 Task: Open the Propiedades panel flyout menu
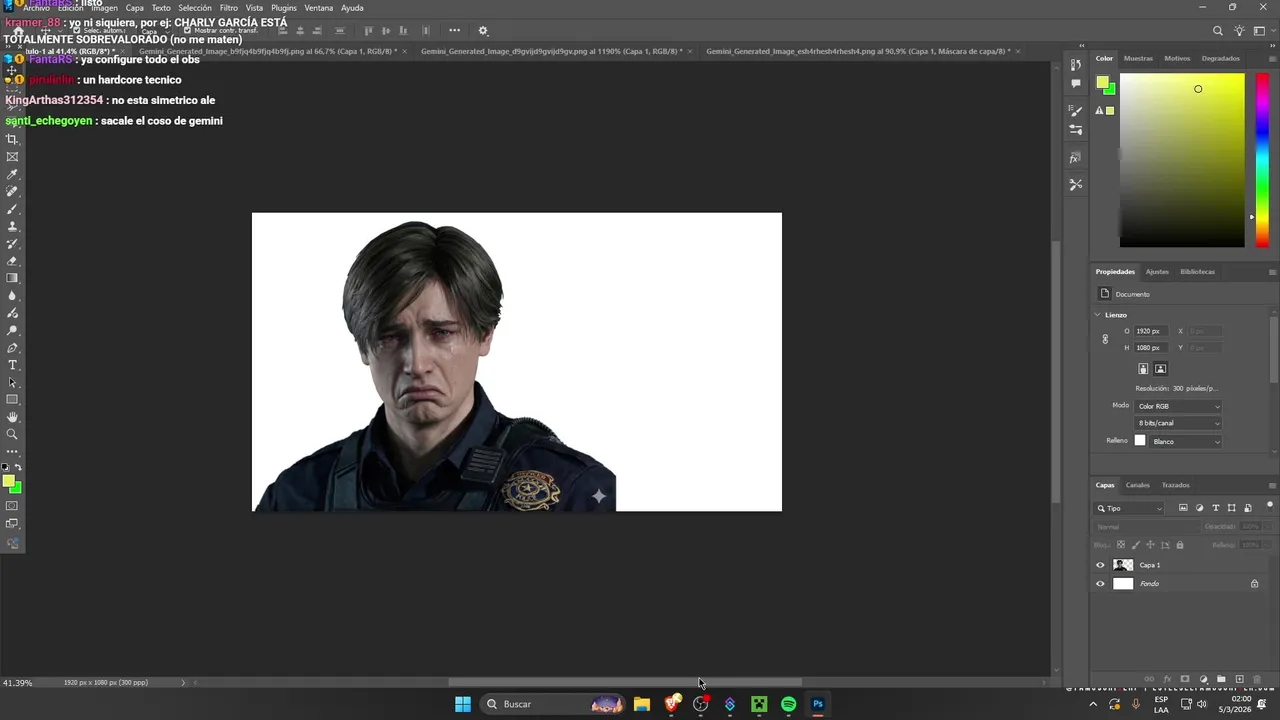tap(1272, 272)
